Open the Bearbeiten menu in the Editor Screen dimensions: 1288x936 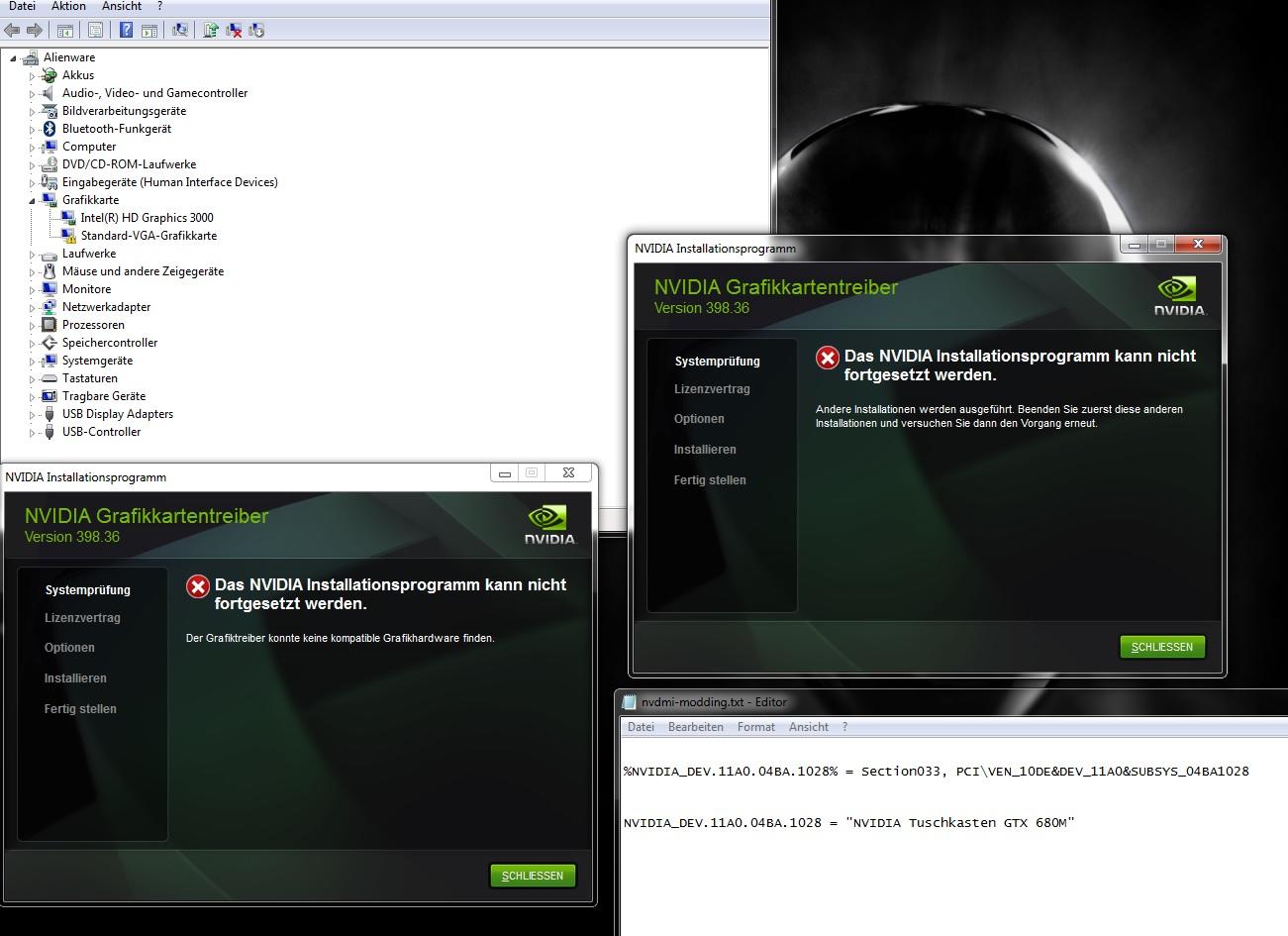pyautogui.click(x=695, y=727)
